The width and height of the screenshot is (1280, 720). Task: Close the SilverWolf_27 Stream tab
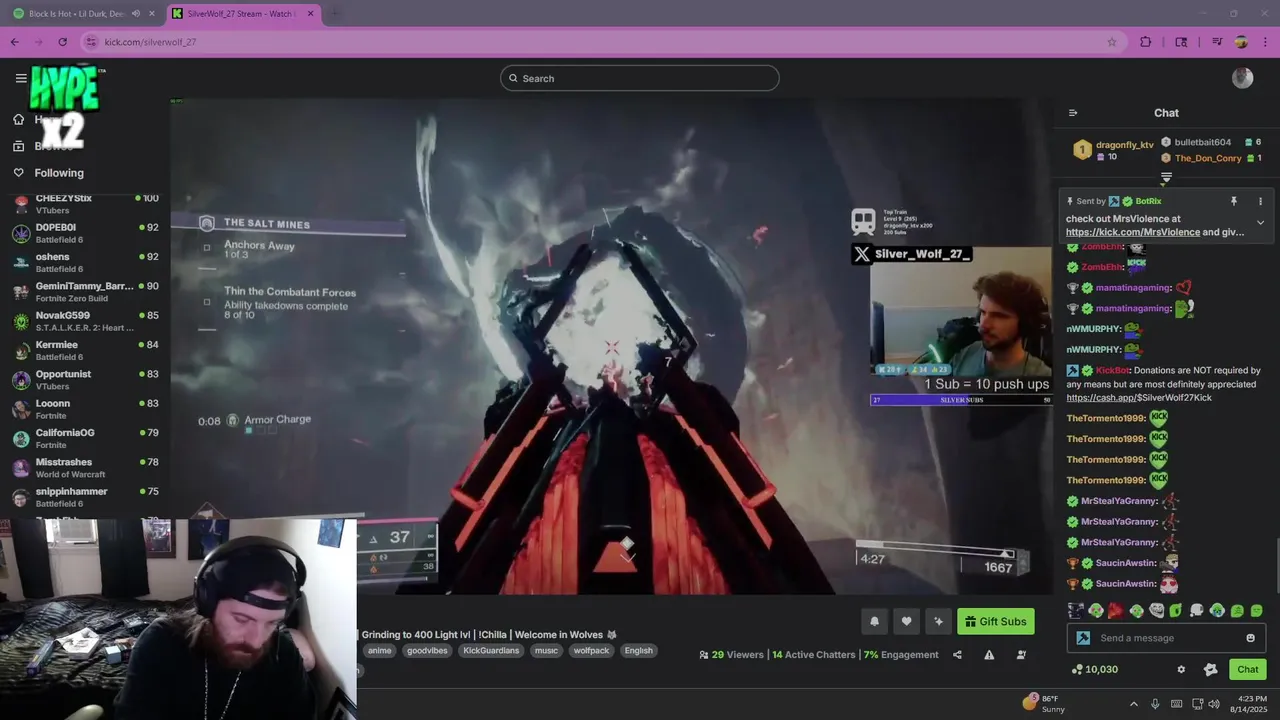(310, 14)
